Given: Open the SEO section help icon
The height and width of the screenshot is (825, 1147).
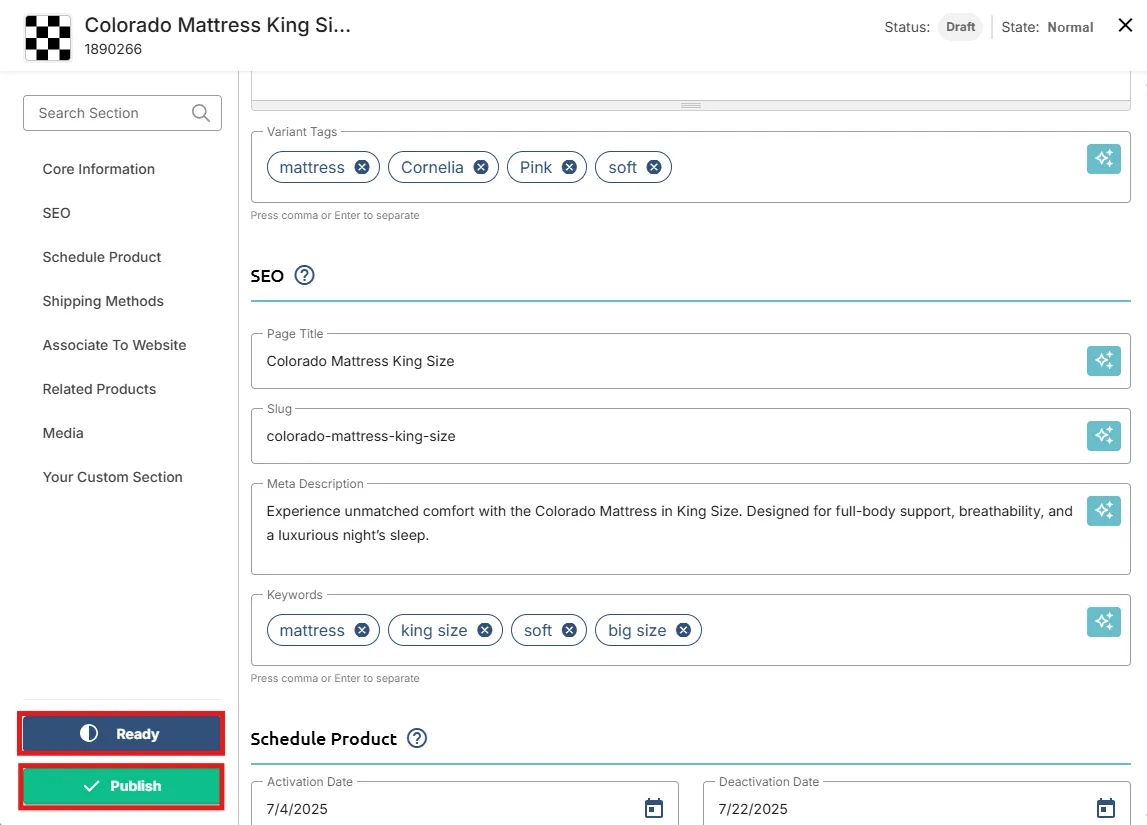Looking at the screenshot, I should (304, 276).
